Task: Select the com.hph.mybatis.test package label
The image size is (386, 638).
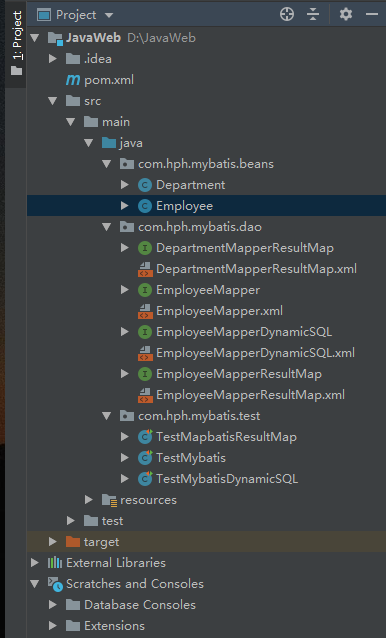Action: point(199,416)
